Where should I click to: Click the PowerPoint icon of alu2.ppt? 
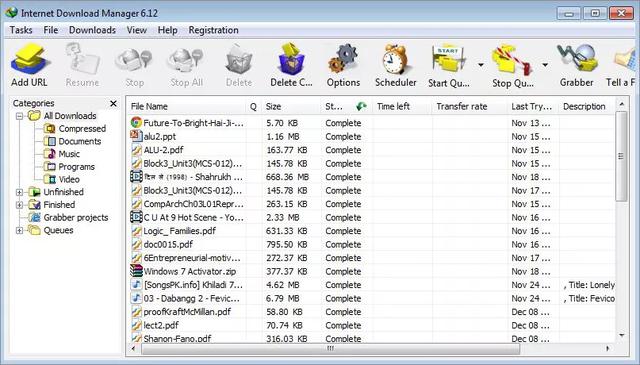(136, 136)
